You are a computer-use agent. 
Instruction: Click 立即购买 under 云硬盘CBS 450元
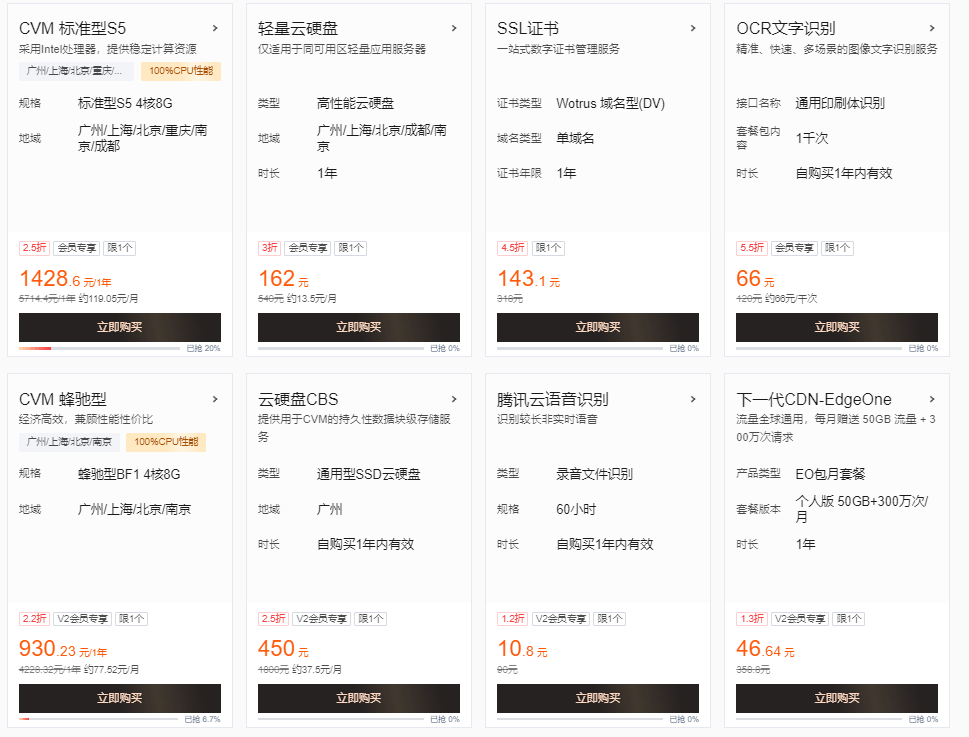[359, 698]
